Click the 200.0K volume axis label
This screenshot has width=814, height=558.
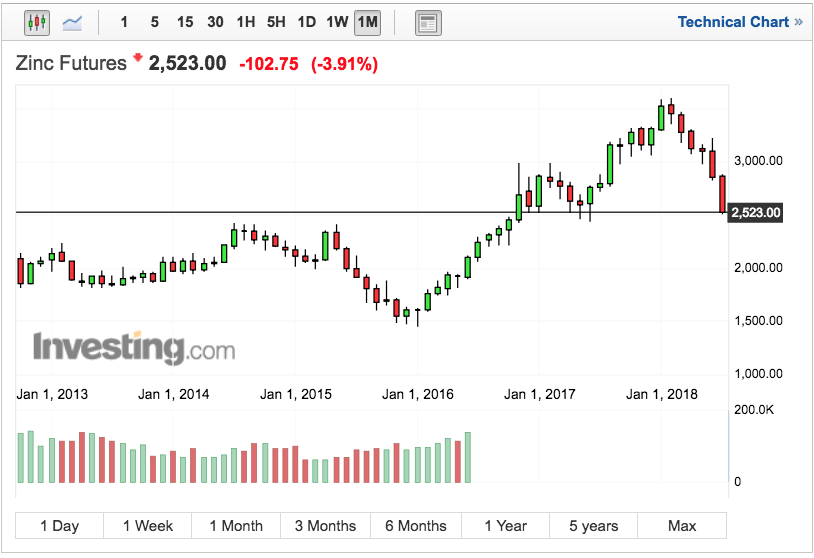(x=754, y=410)
